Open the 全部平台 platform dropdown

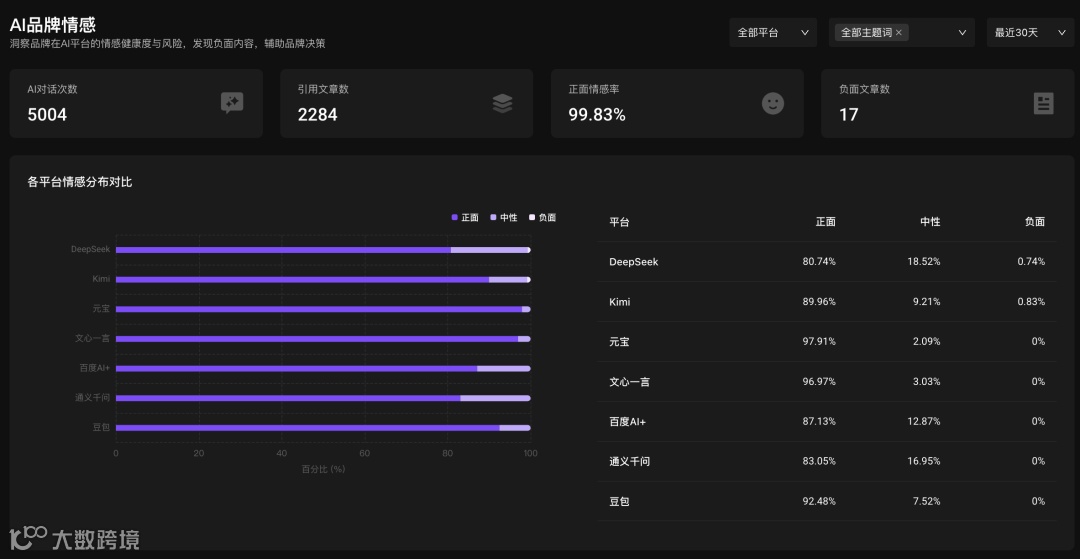[x=773, y=32]
